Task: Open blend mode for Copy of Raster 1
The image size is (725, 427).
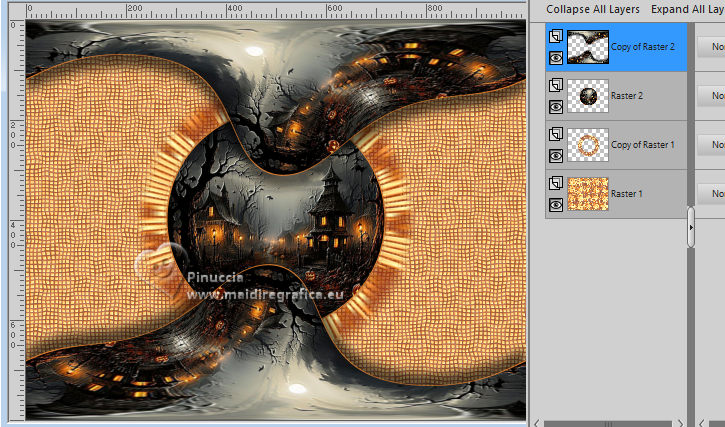Action: (x=711, y=145)
